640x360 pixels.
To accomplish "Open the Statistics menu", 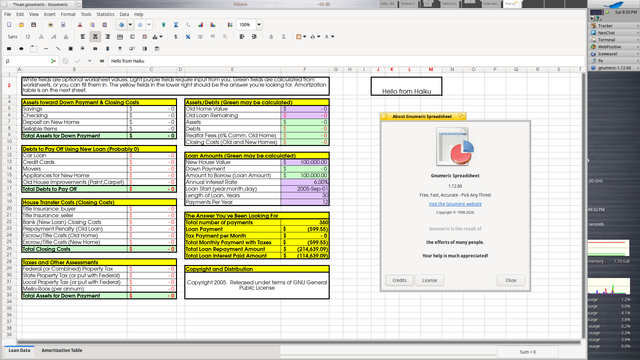I will pyautogui.click(x=105, y=14).
